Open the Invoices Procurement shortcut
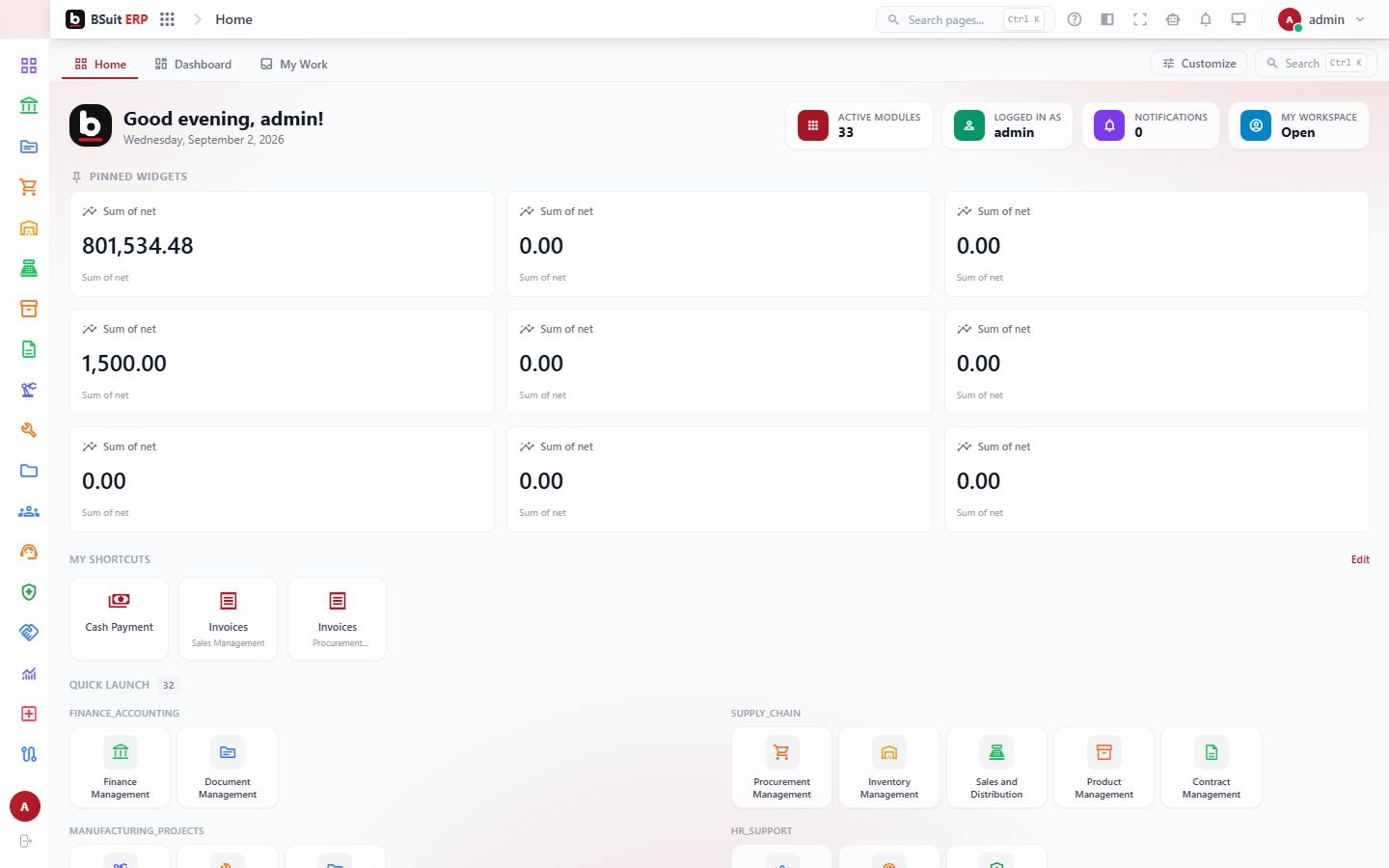The width and height of the screenshot is (1389, 868). (x=338, y=618)
